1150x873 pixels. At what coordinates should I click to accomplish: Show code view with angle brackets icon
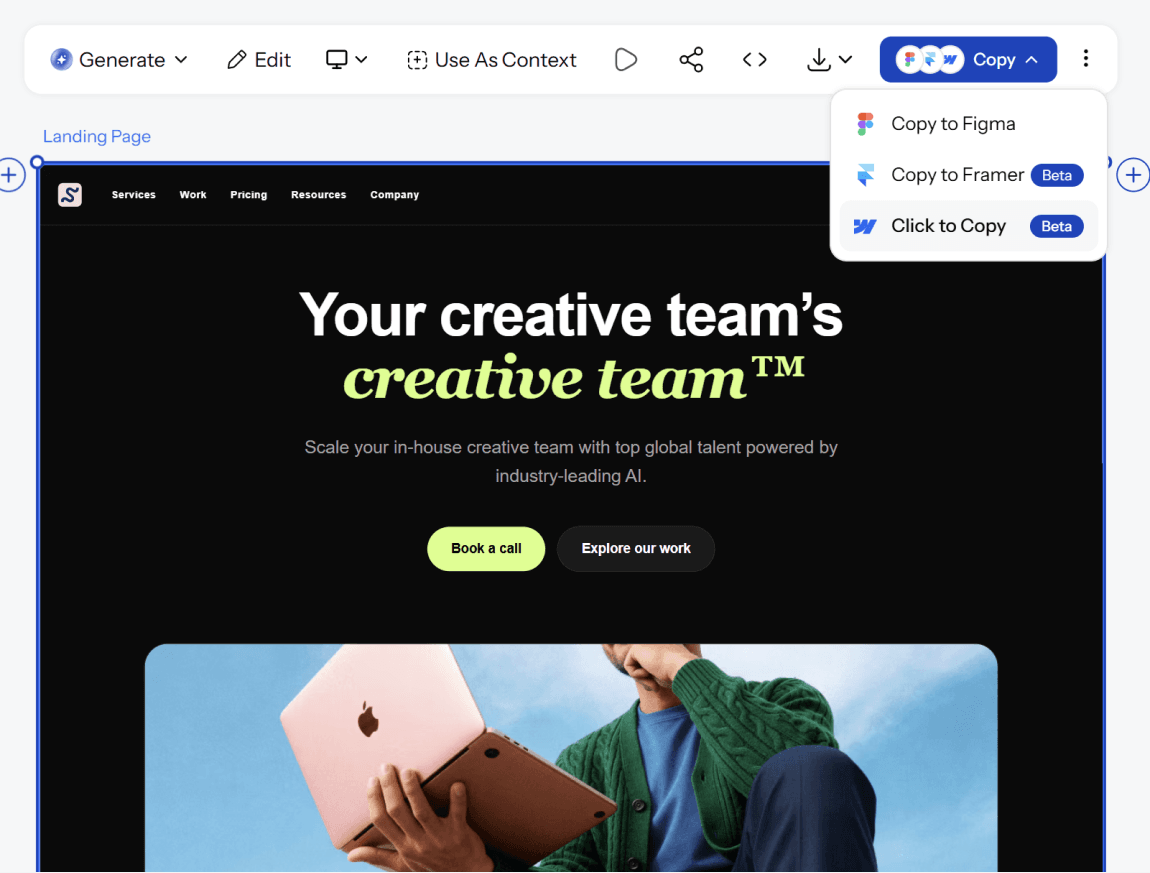point(755,59)
